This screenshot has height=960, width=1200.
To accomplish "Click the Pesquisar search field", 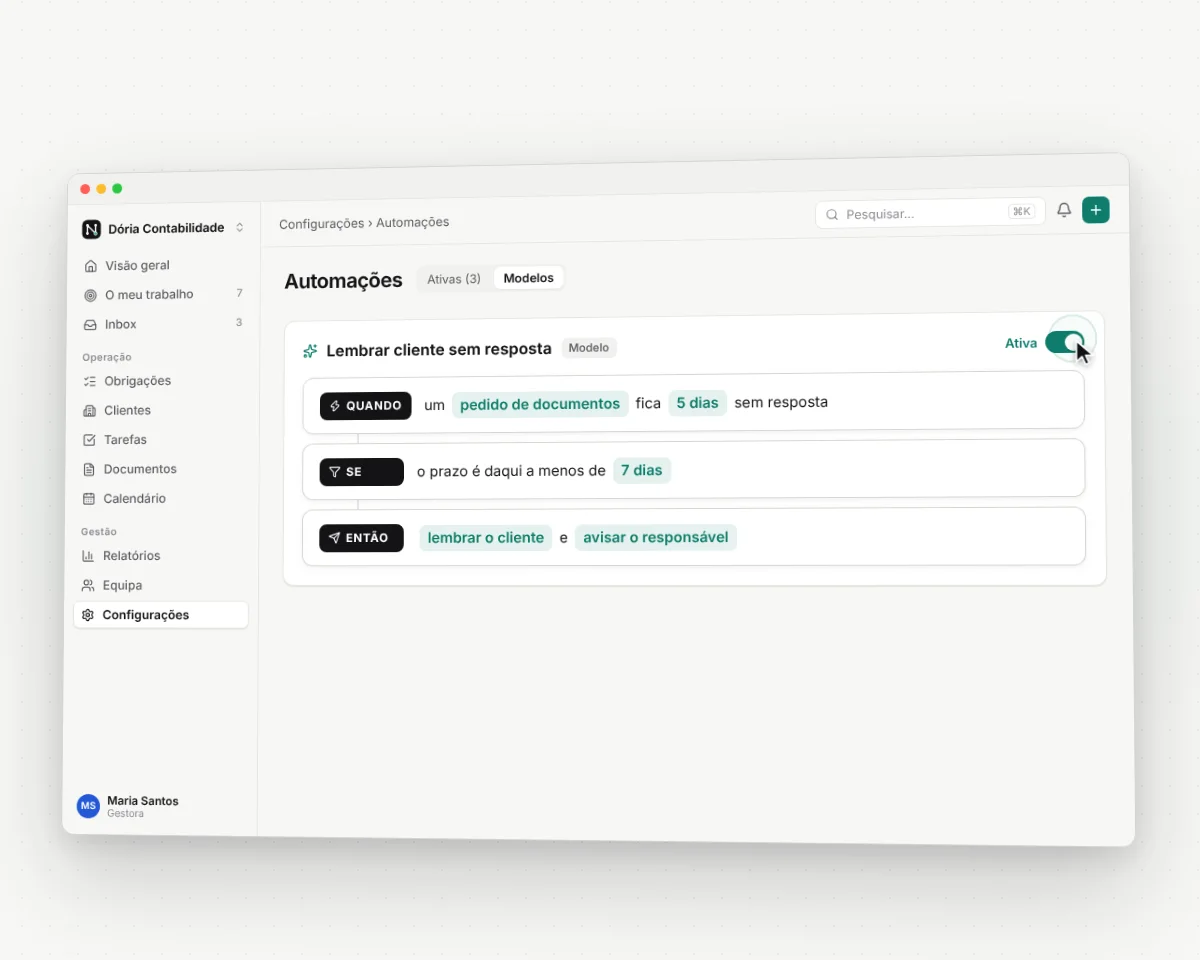I will 930,213.
